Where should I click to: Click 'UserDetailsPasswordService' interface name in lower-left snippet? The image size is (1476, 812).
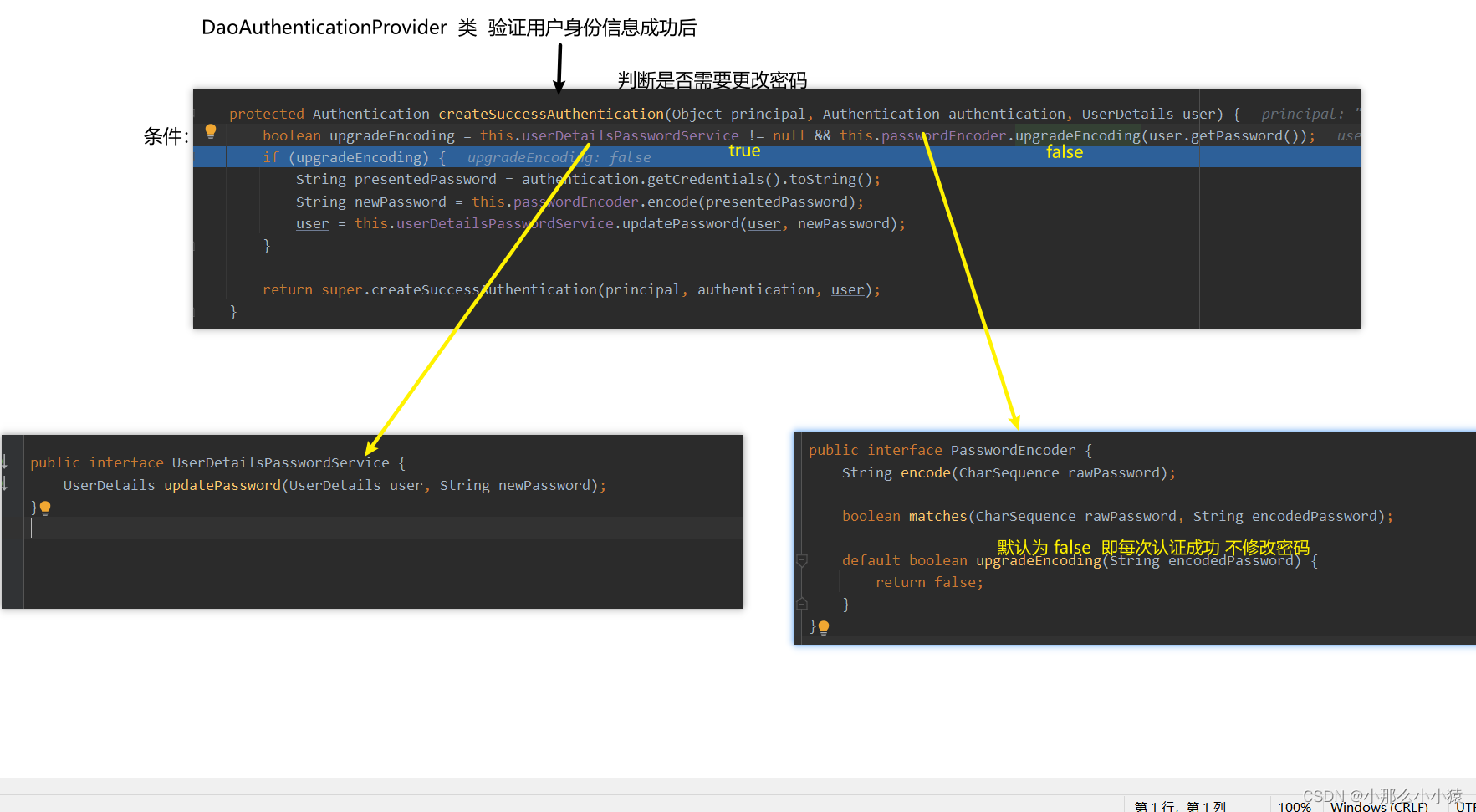coord(280,462)
